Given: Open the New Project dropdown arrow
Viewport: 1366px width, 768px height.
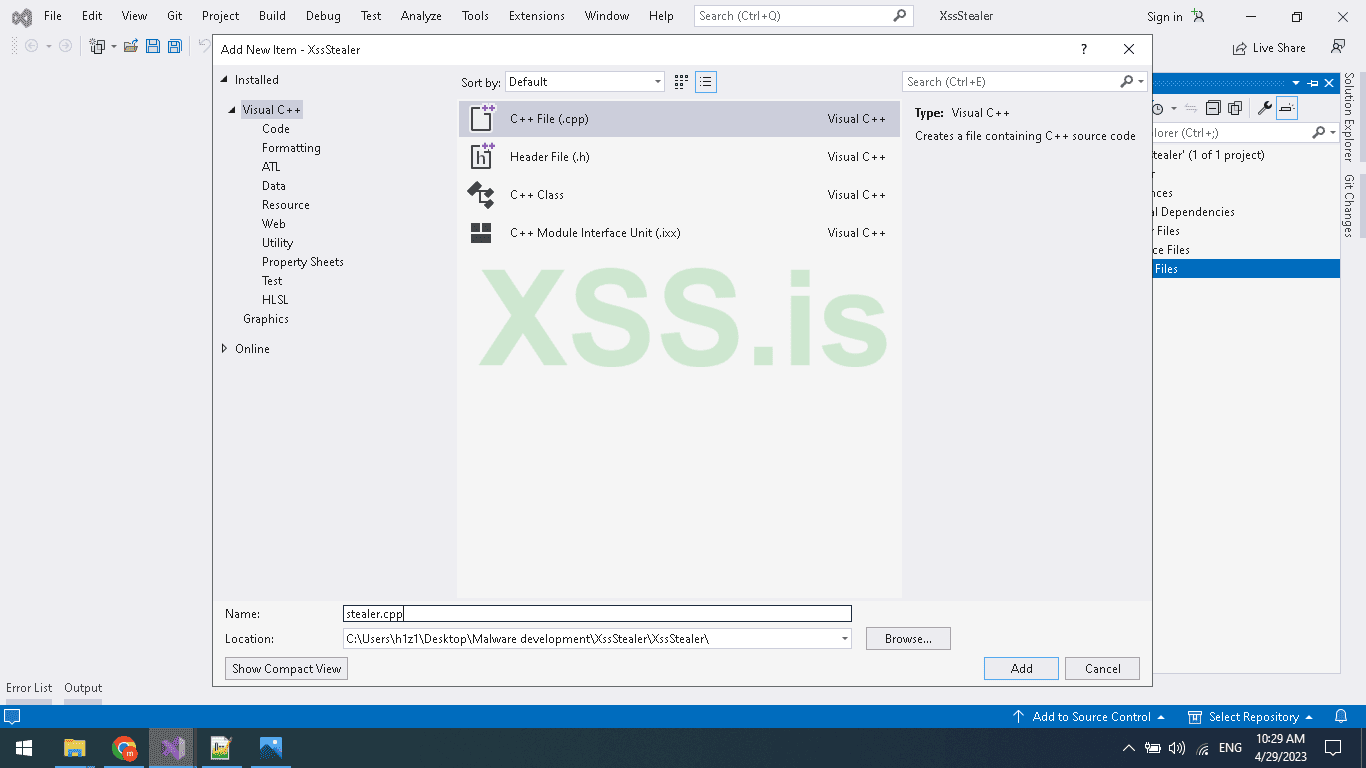Looking at the screenshot, I should pos(113,46).
